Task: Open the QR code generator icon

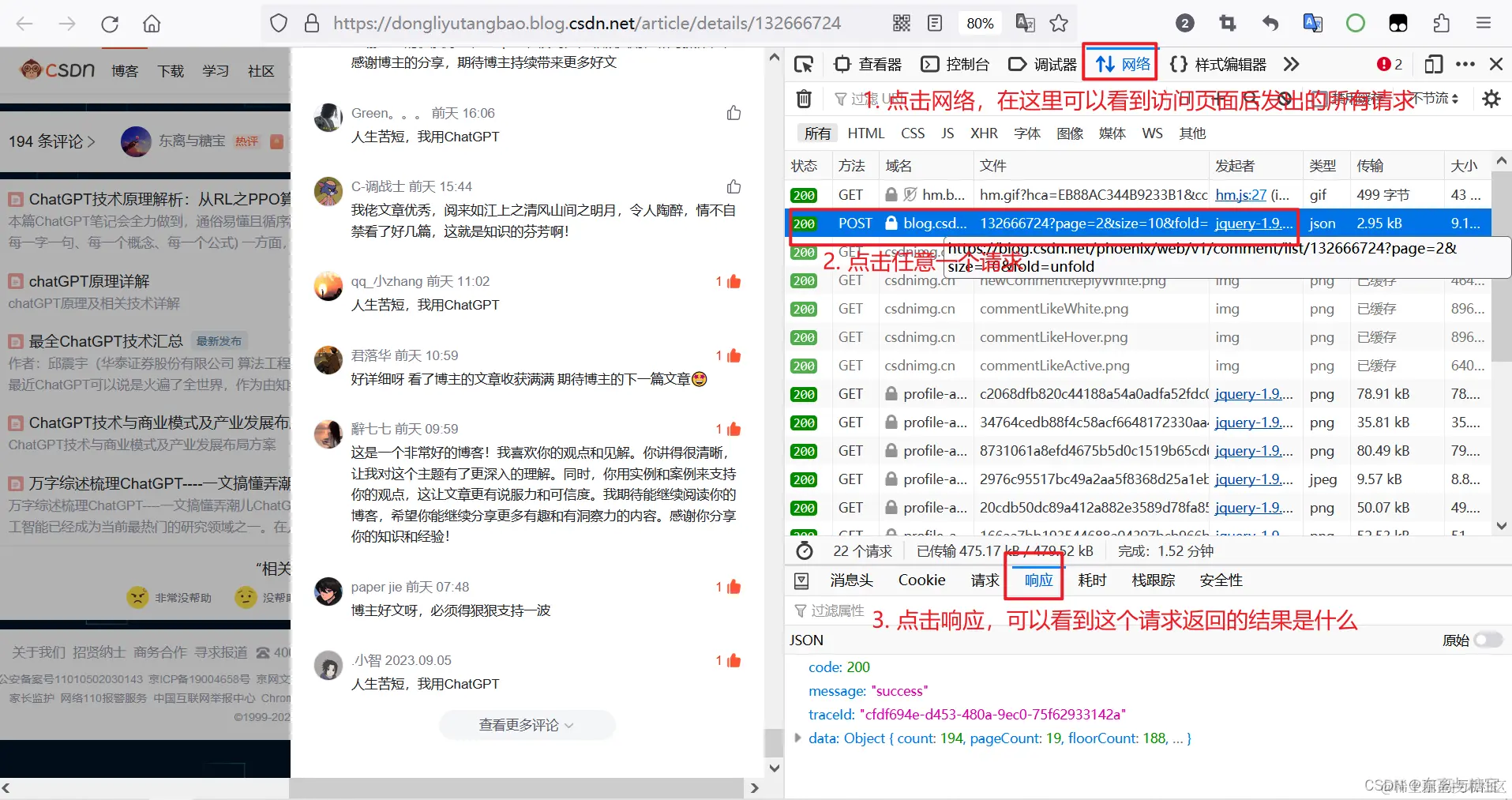Action: point(902,24)
